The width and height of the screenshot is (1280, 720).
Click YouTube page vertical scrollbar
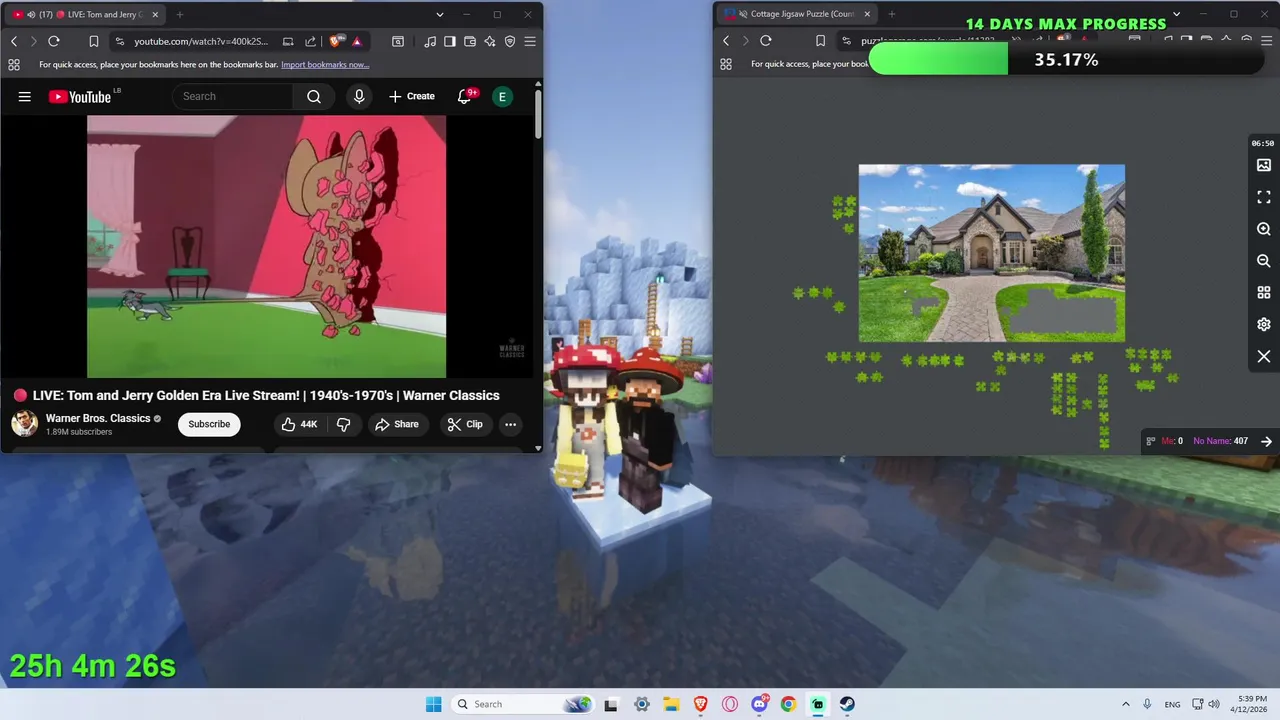[x=537, y=115]
